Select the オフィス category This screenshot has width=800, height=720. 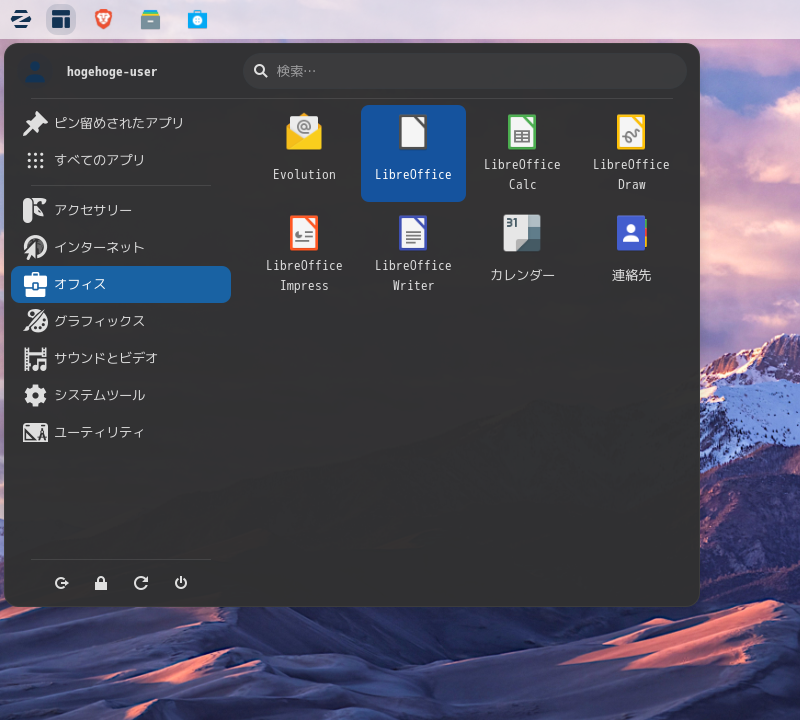tap(121, 284)
